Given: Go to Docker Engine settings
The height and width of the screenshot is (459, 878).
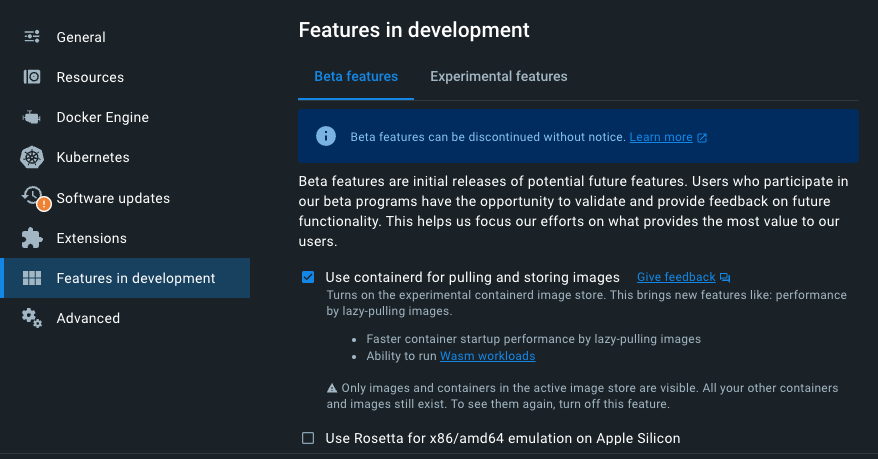Looking at the screenshot, I should (x=102, y=117).
